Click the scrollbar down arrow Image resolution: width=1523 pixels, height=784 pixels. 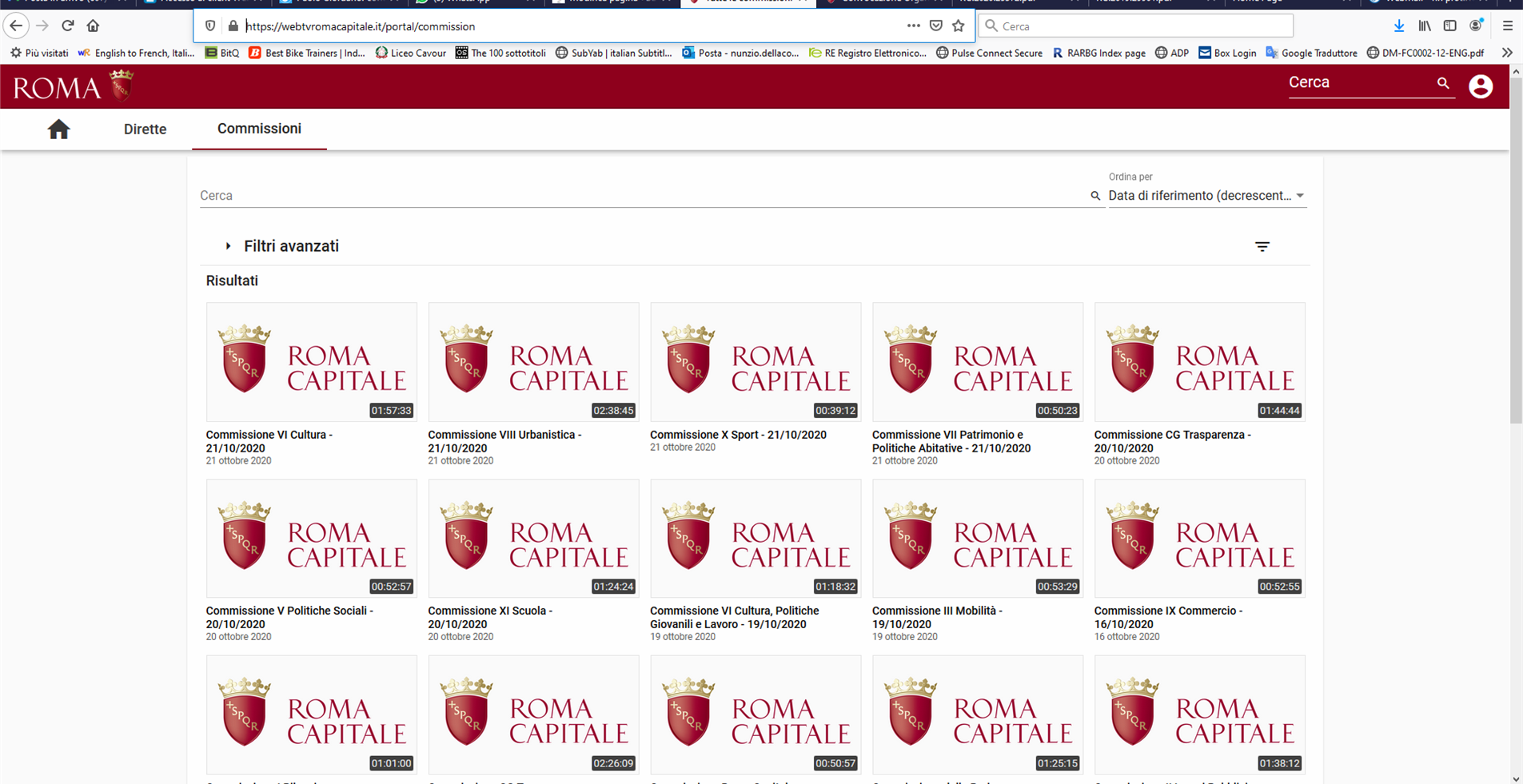(1517, 778)
